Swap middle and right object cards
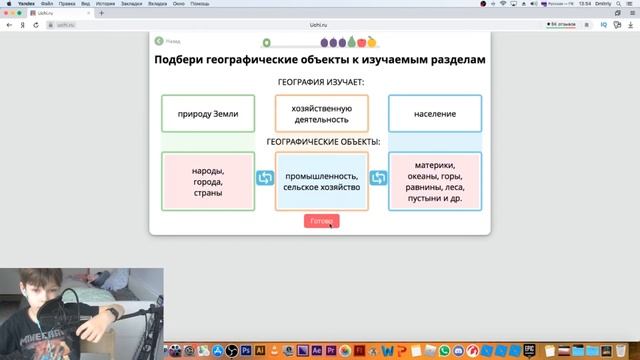This screenshot has height=360, width=640. 378,178
